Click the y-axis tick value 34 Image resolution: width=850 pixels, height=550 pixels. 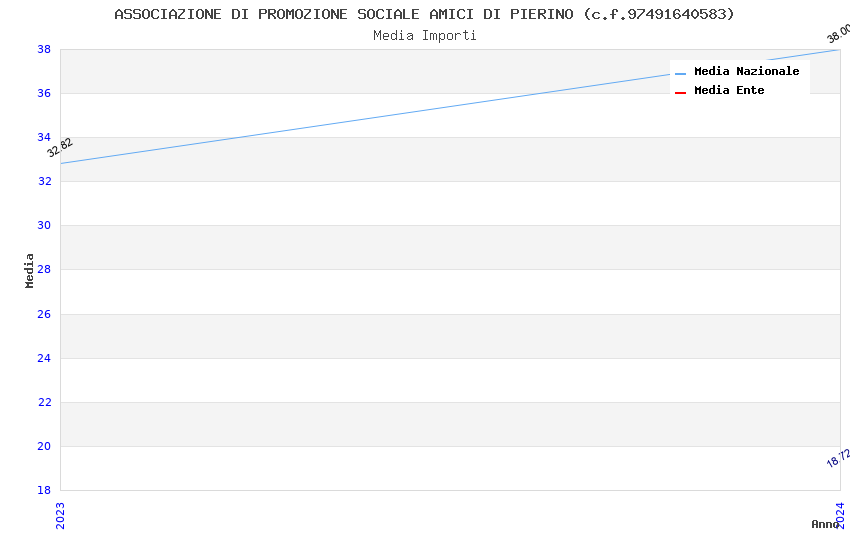coord(44,138)
